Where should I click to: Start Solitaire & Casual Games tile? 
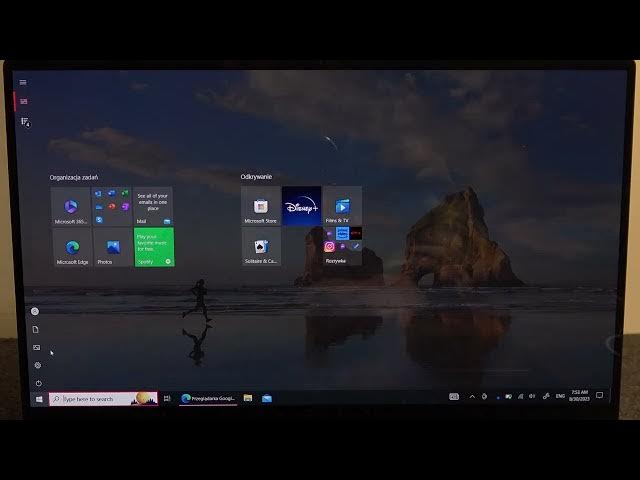(260, 247)
